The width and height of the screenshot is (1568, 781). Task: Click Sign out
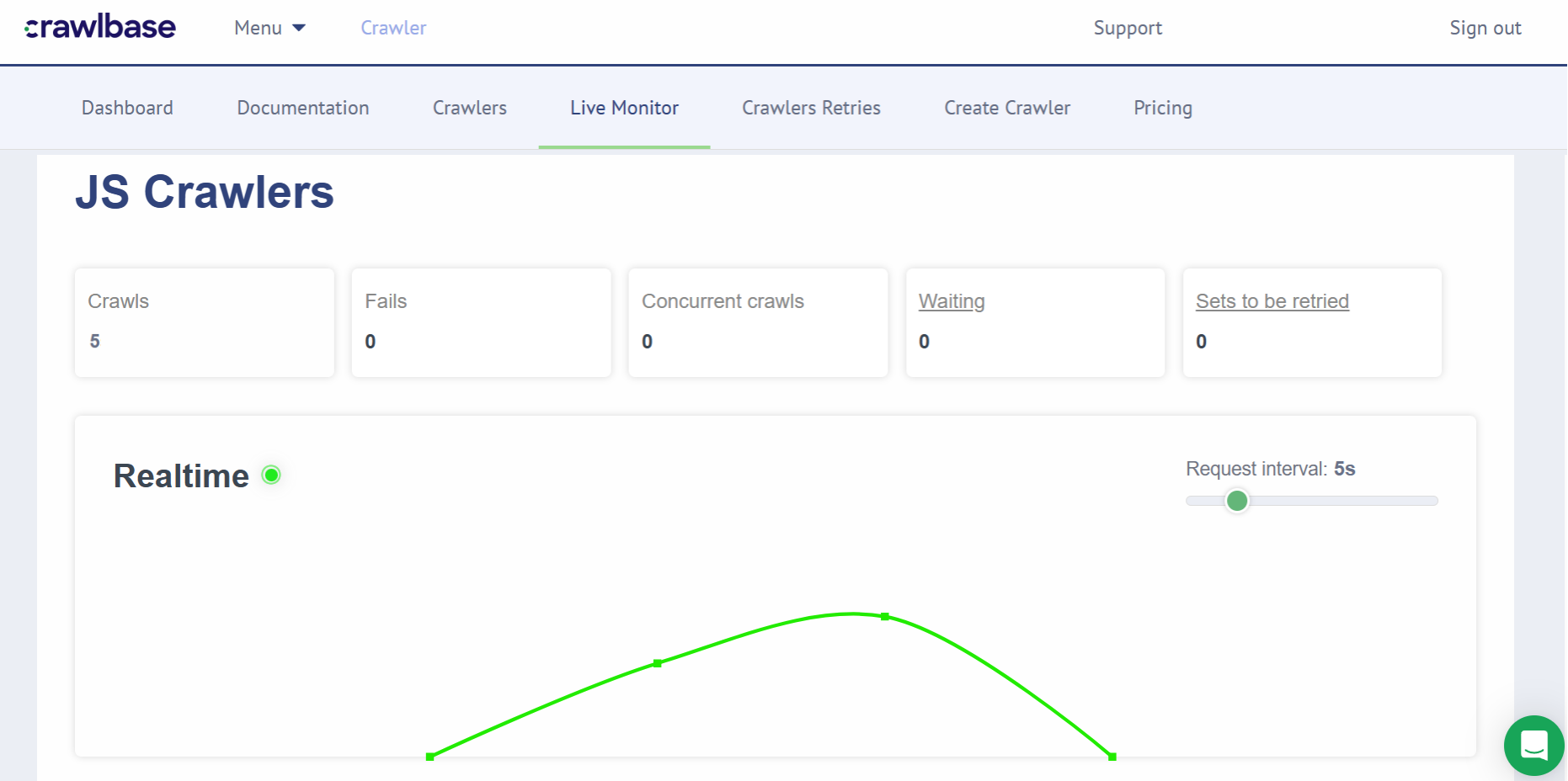pos(1485,28)
